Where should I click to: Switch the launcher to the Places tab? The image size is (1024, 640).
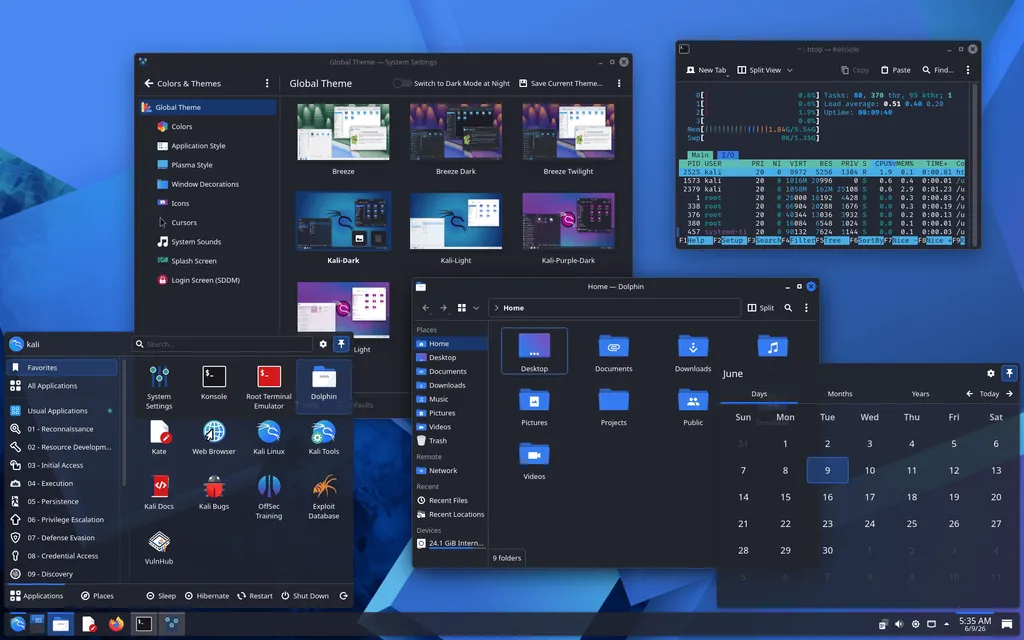tap(97, 596)
